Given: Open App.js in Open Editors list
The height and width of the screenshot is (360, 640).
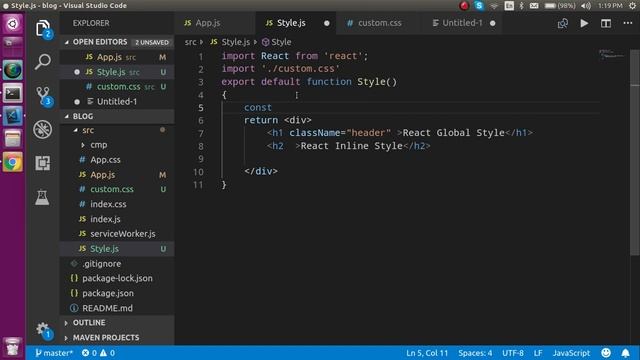Looking at the screenshot, I should [x=117, y=57].
